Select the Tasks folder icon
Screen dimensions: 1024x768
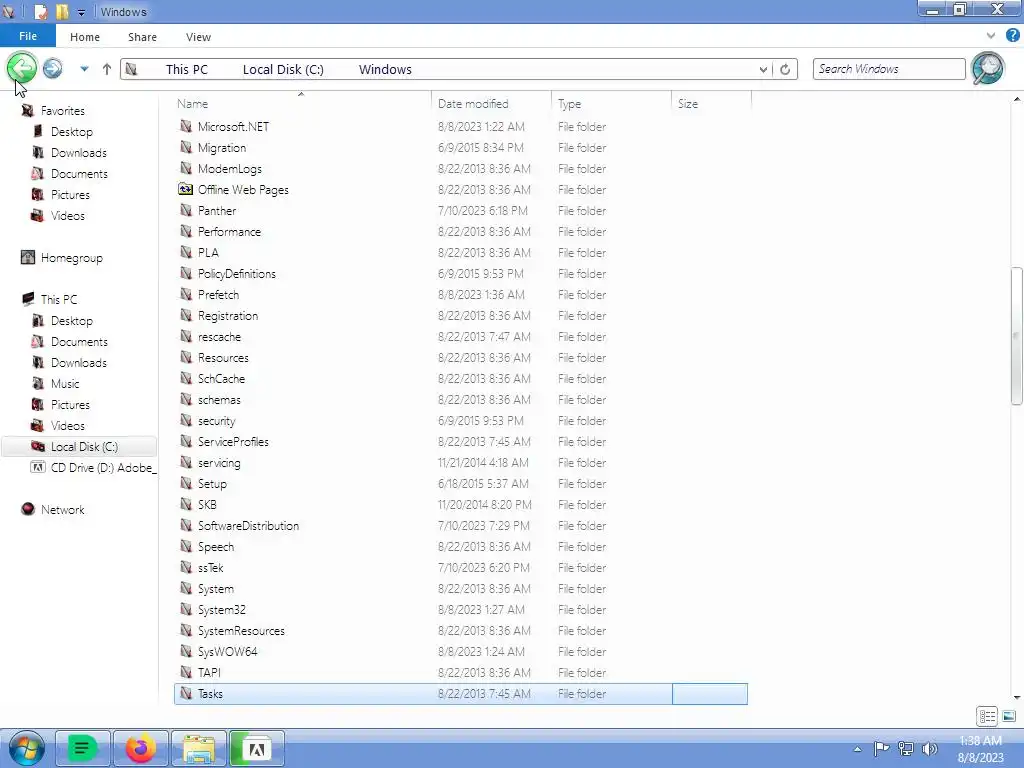(x=186, y=694)
